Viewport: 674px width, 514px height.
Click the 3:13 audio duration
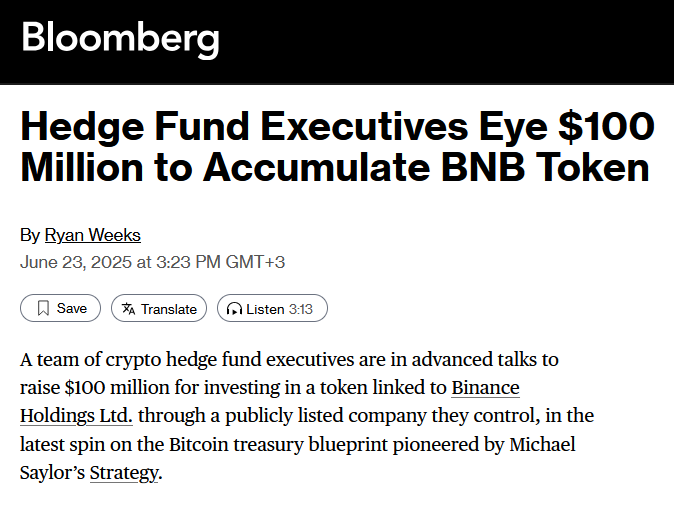(301, 309)
